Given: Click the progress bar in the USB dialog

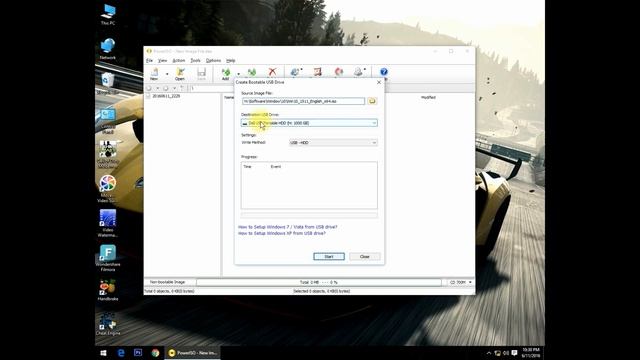Looking at the screenshot, I should click(x=309, y=215).
